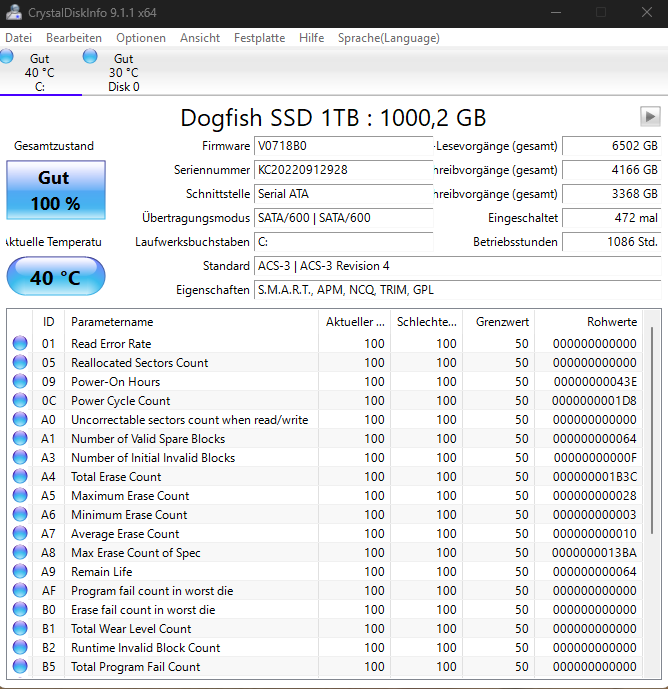668x689 pixels.
Task: Open the Bearbeiten menu
Action: [74, 38]
